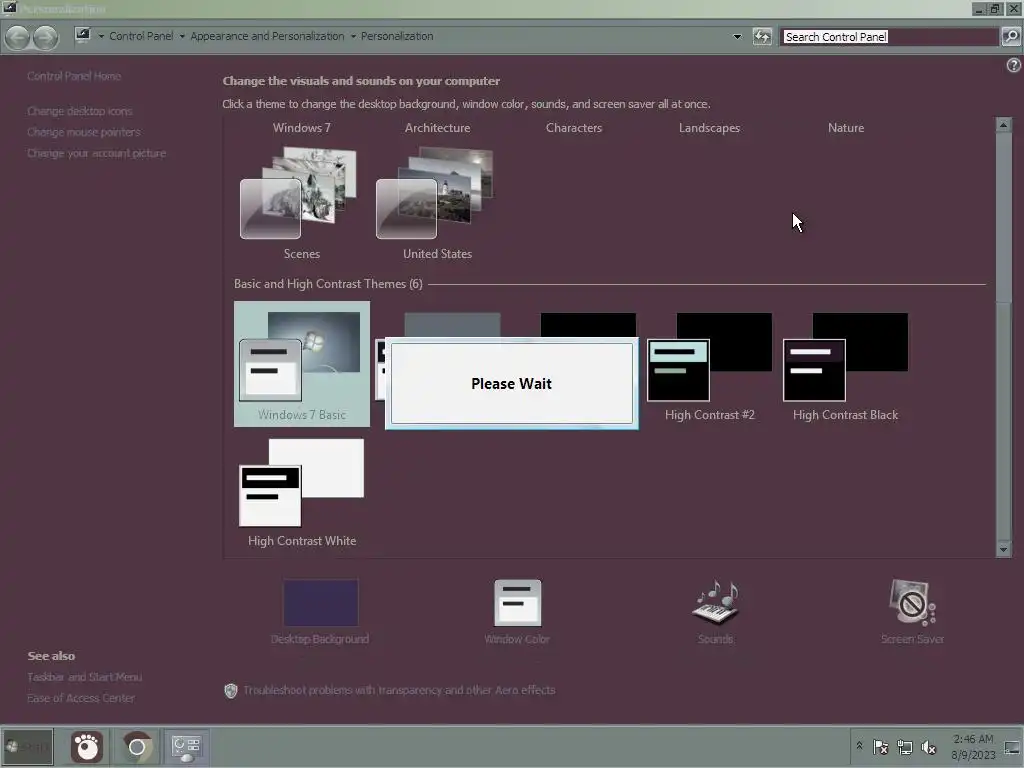
Task: Open the Desktop Background icon
Action: click(x=320, y=603)
